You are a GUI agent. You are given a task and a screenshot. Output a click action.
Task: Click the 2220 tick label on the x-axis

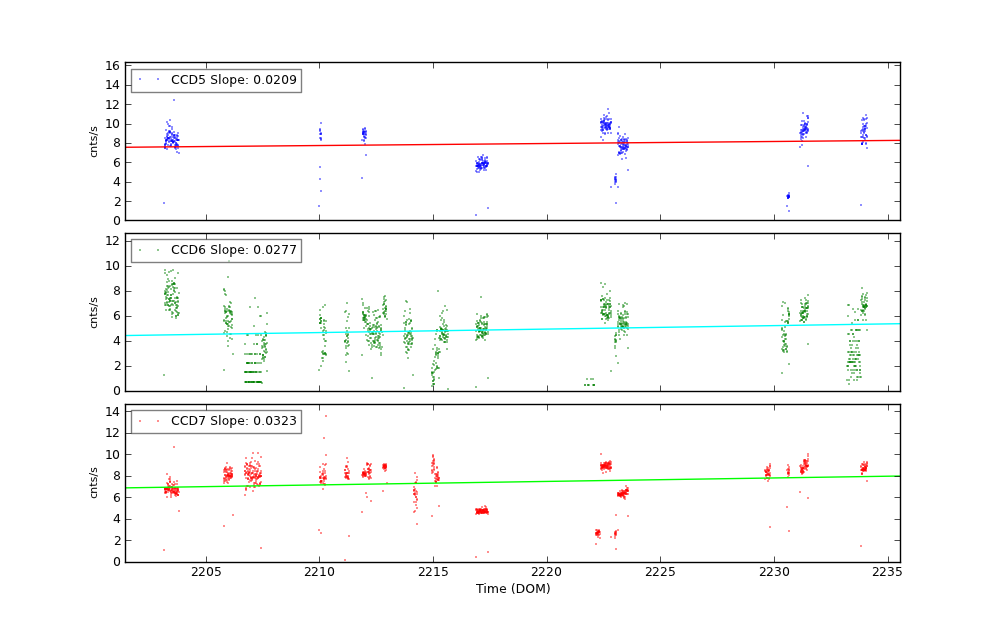click(547, 572)
